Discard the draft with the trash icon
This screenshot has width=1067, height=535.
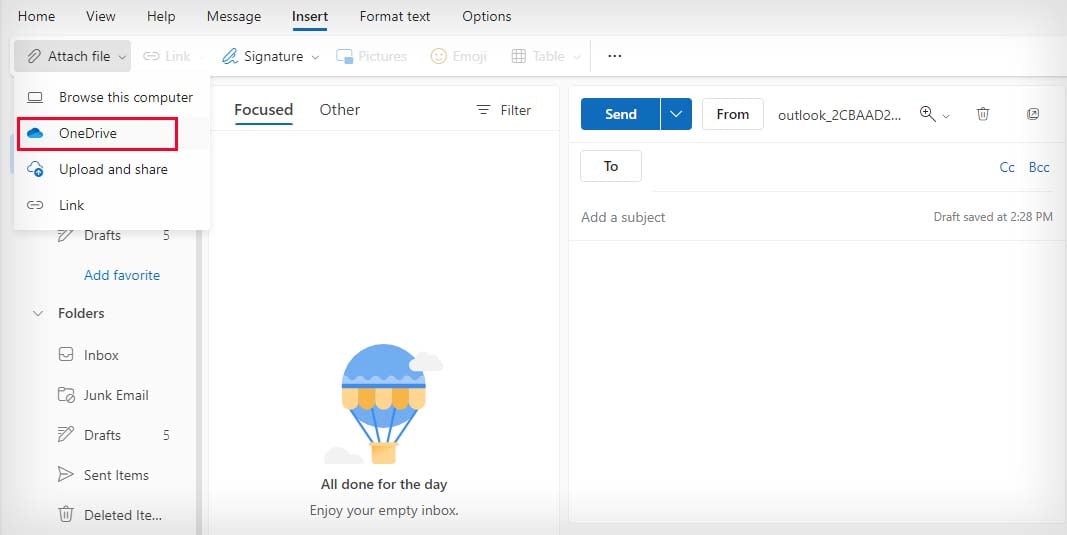coord(983,114)
